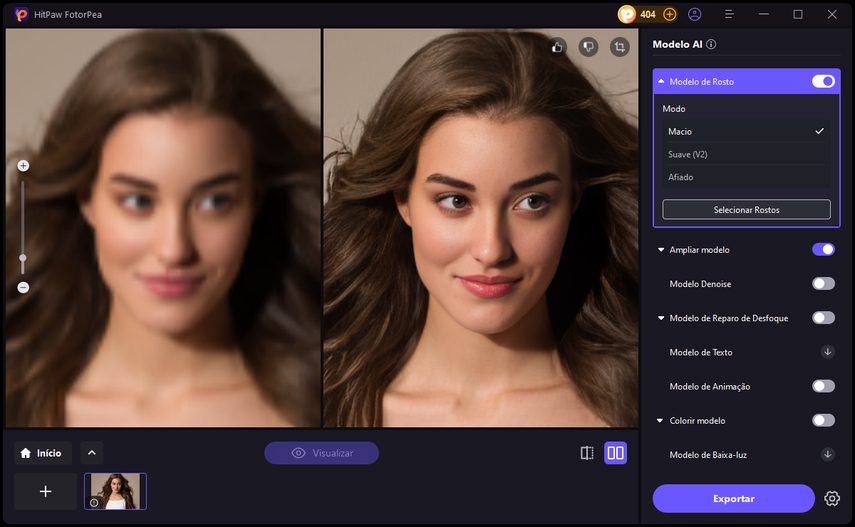
Task: Expand the Colorir modelo section
Action: [x=661, y=421]
